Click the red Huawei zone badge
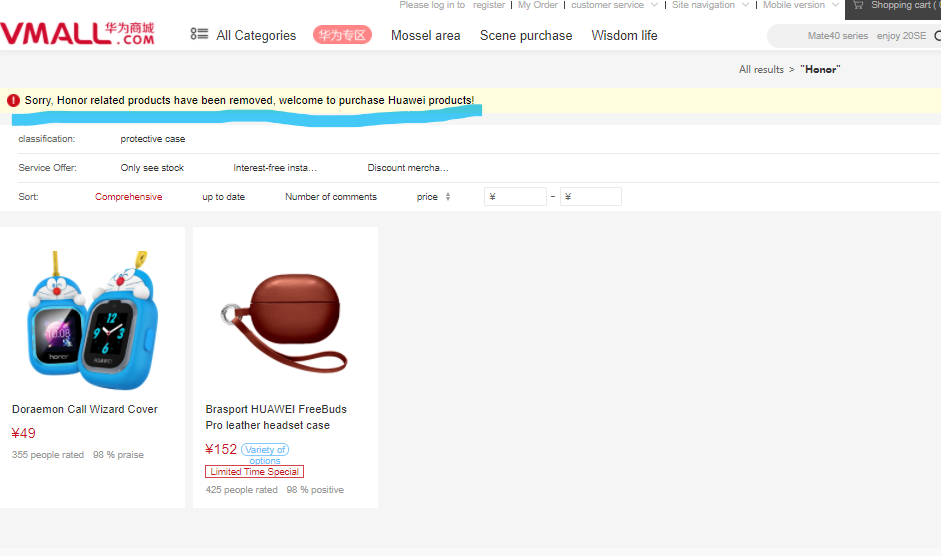Image resolution: width=941 pixels, height=556 pixels. pyautogui.click(x=342, y=35)
